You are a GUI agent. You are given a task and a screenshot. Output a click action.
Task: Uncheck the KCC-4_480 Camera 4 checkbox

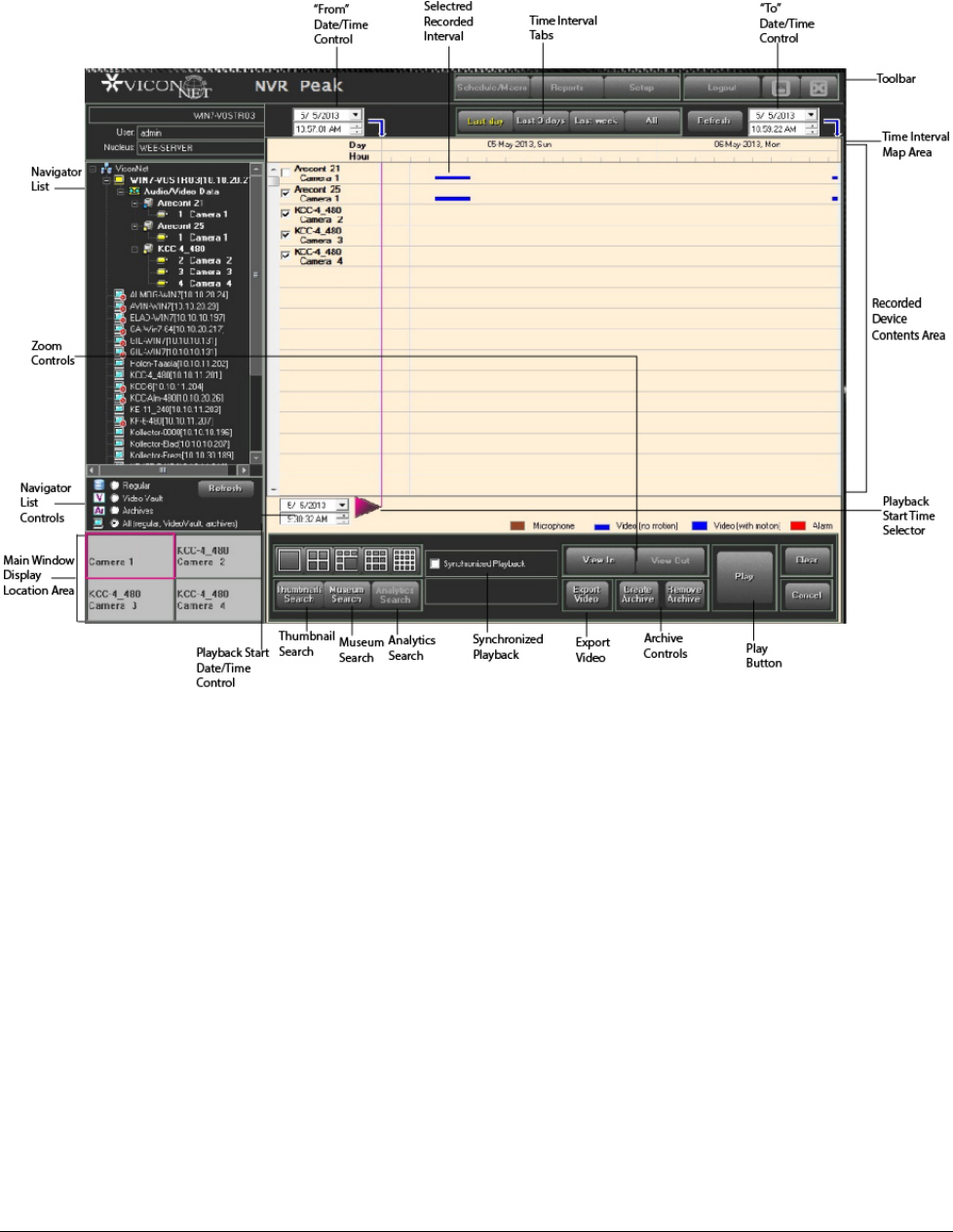click(286, 255)
